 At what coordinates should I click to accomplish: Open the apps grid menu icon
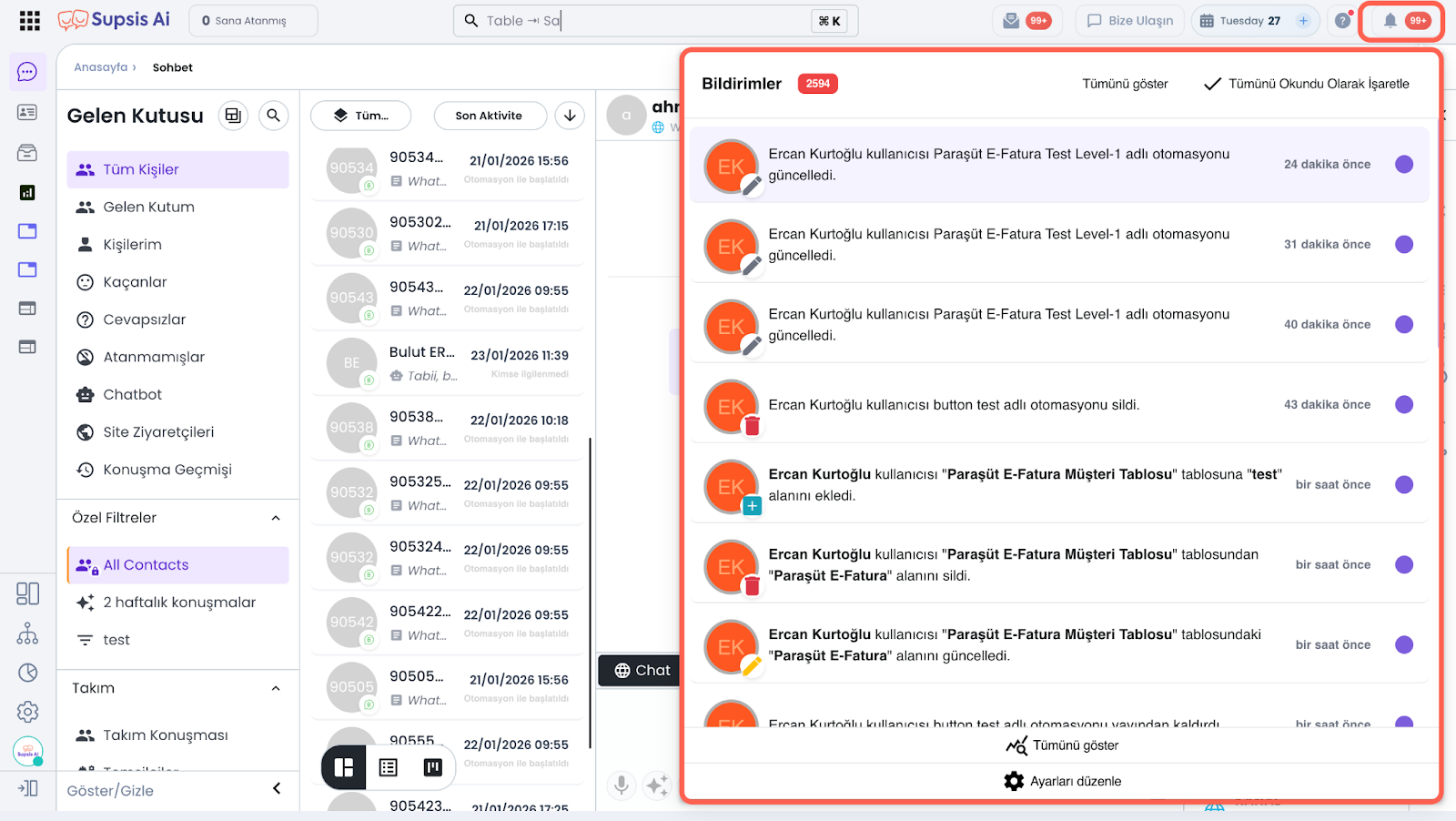(29, 21)
